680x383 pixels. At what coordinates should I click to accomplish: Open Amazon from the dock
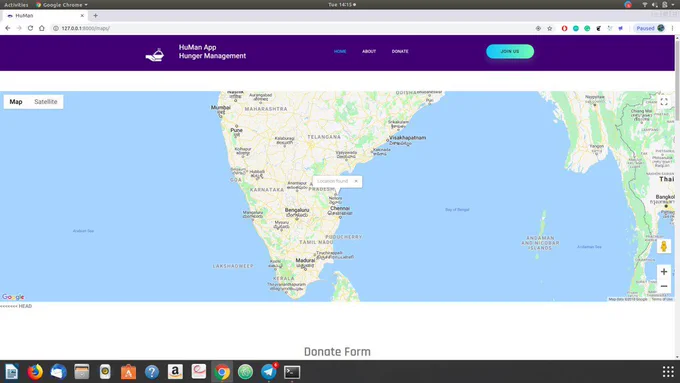(175, 372)
